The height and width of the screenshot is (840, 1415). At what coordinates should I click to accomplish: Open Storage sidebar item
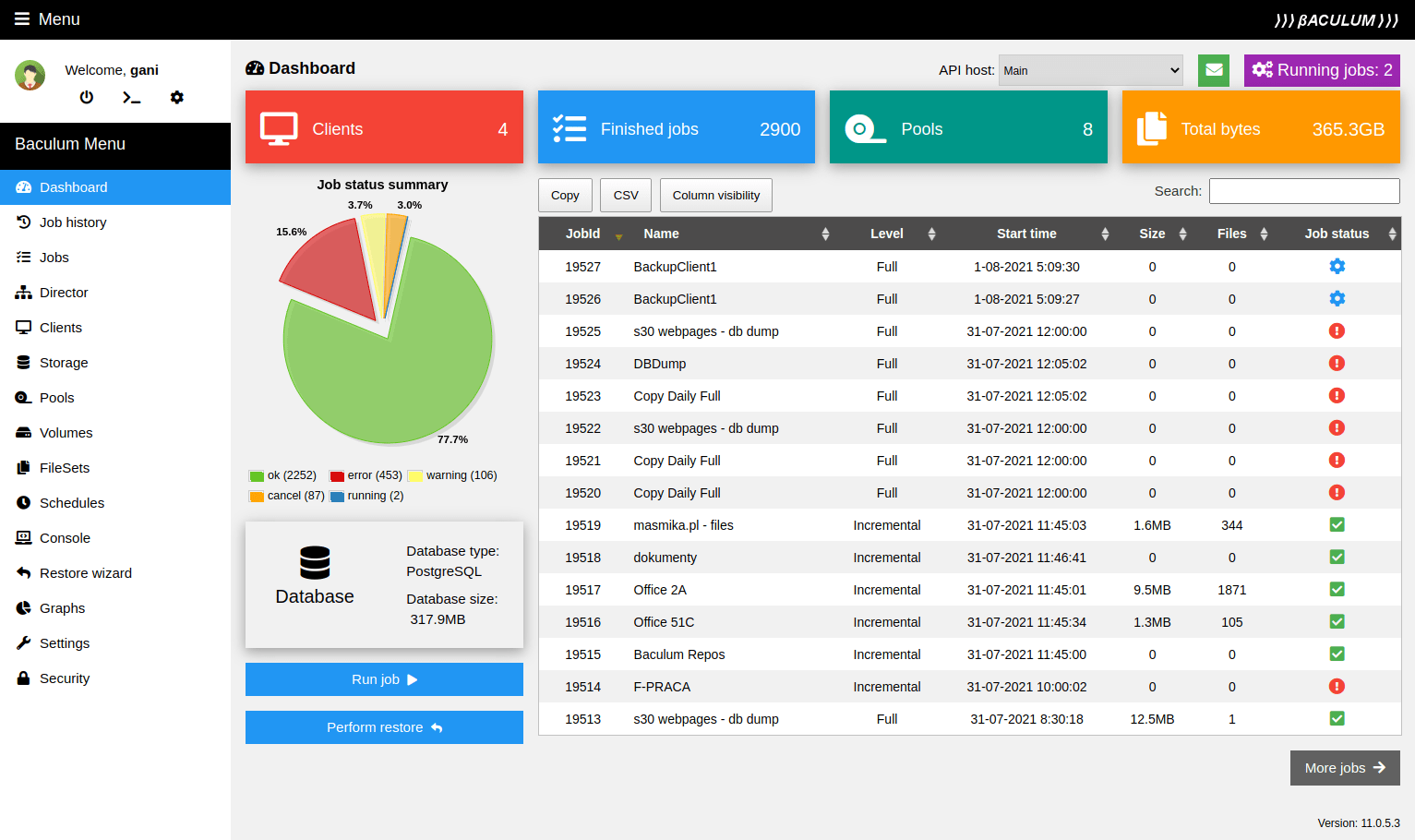coord(115,363)
